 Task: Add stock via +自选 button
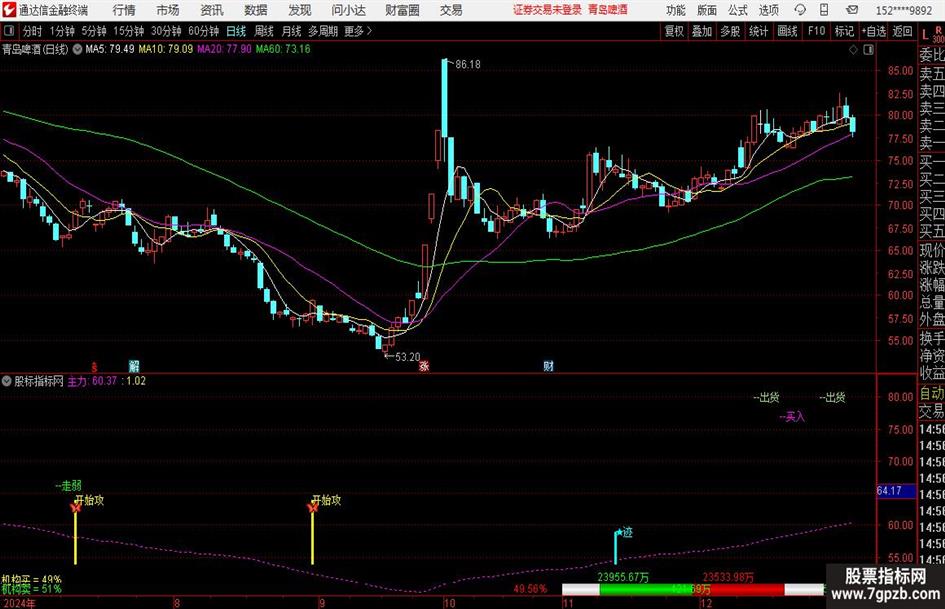[874, 31]
